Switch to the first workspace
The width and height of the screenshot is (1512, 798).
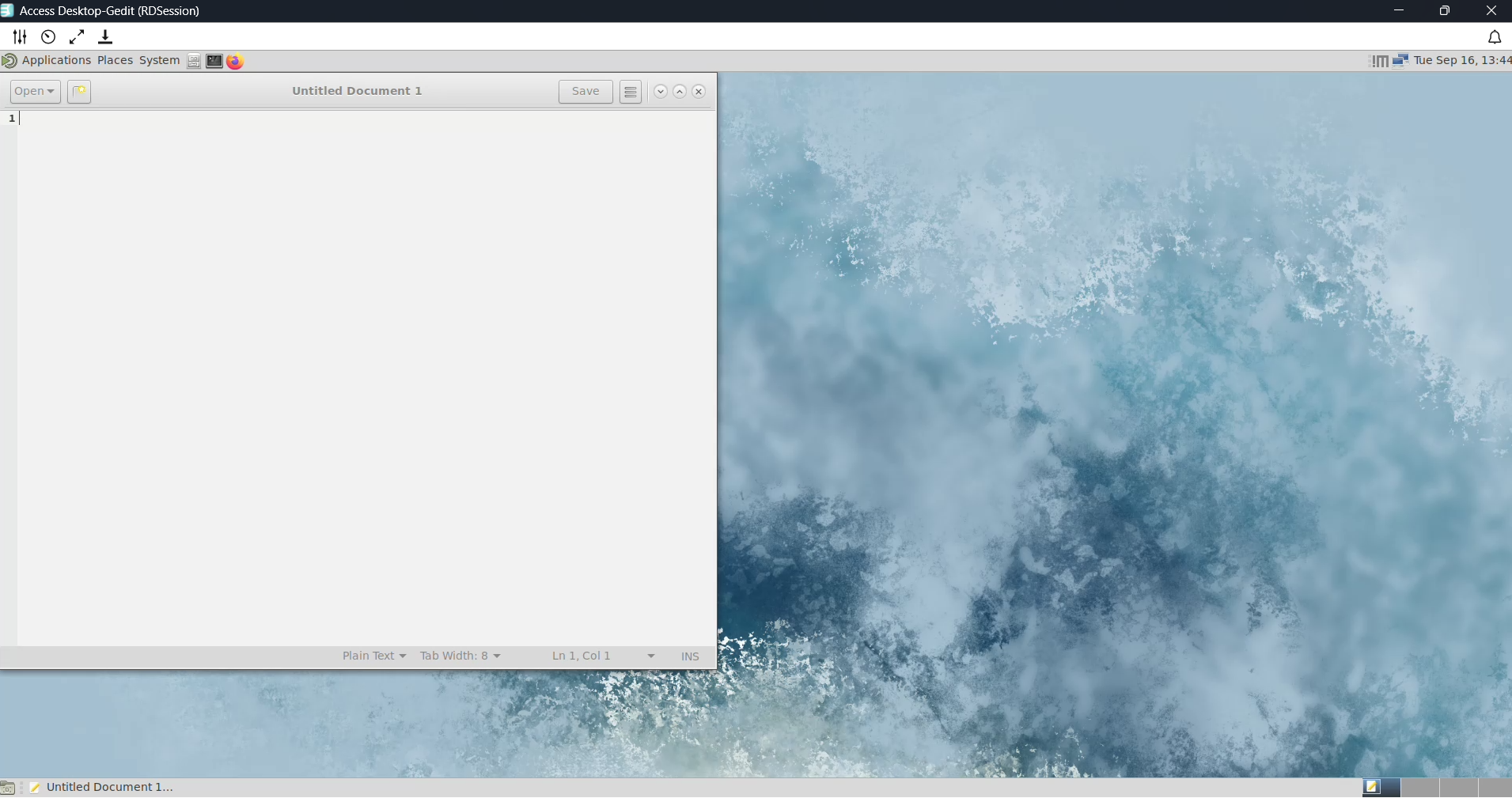(1381, 787)
